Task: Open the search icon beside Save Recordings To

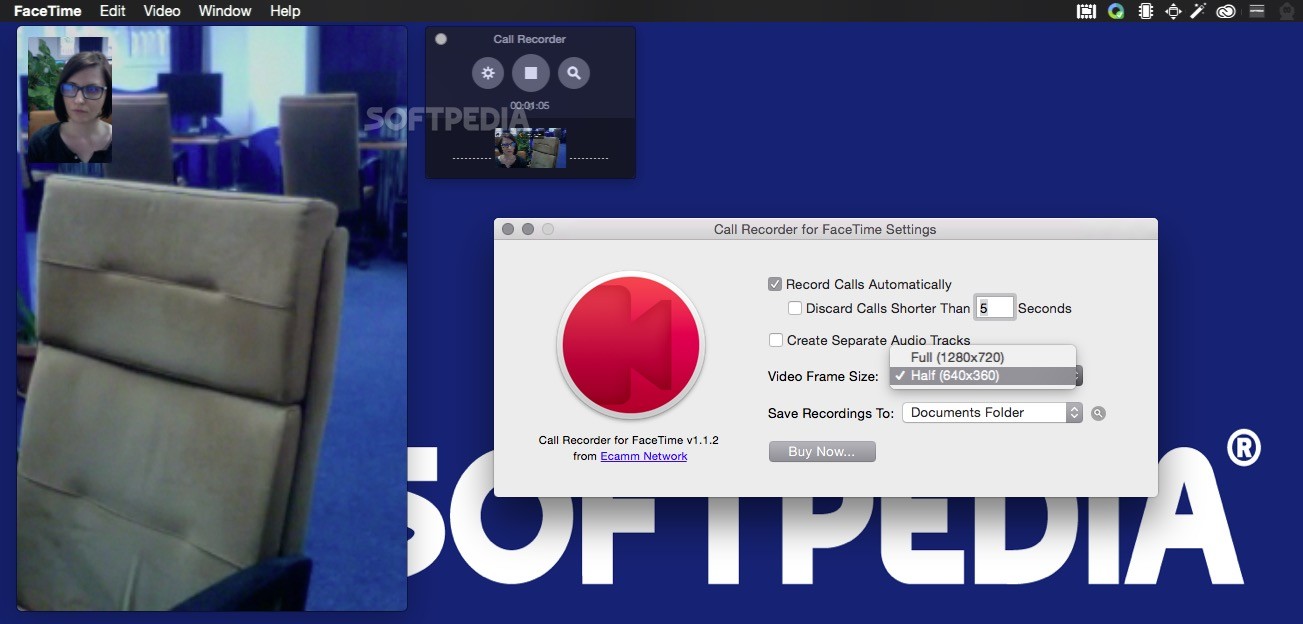Action: pyautogui.click(x=1097, y=412)
